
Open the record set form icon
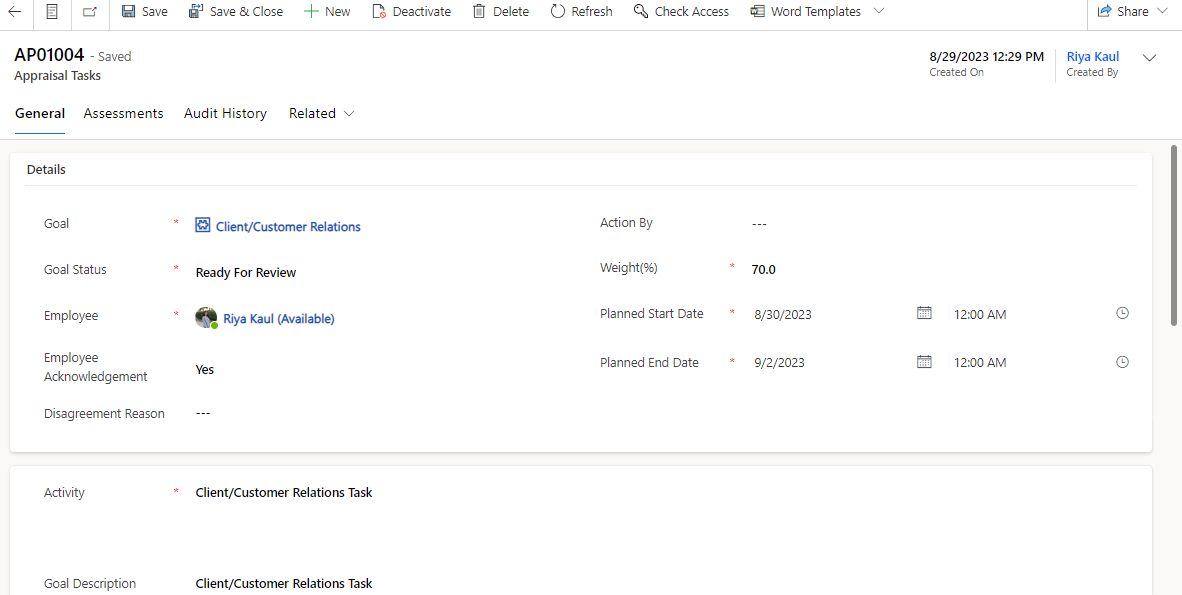coord(52,11)
